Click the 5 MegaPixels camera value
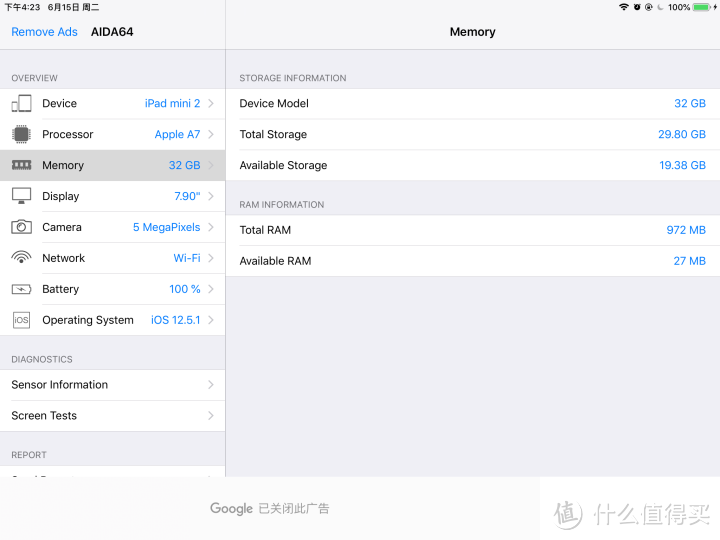This screenshot has width=720, height=540. [166, 227]
